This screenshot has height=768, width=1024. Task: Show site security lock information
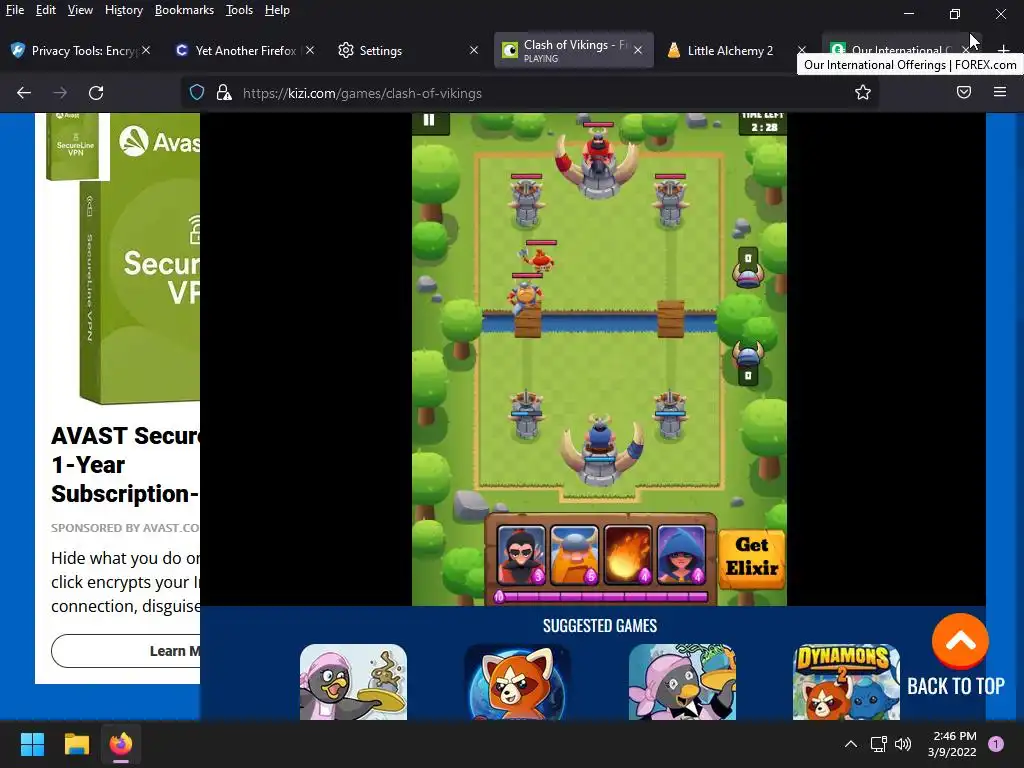(224, 93)
